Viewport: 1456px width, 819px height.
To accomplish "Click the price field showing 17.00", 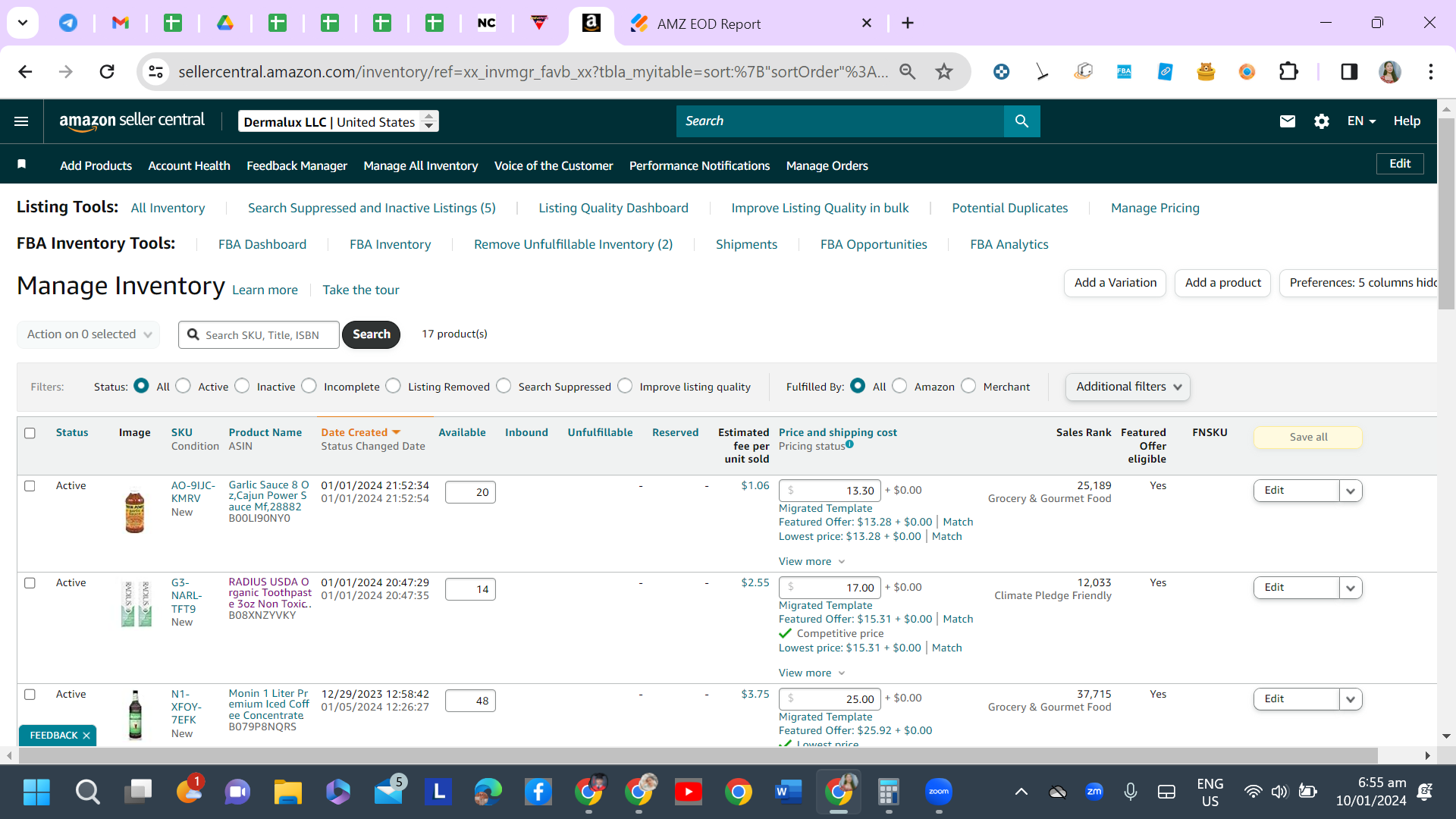I will [x=830, y=588].
